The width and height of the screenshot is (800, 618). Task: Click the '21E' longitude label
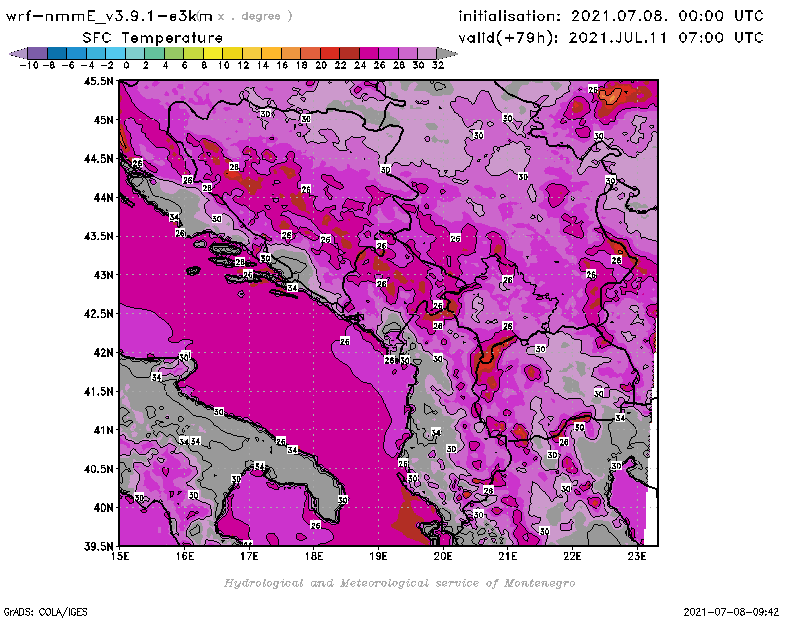[x=508, y=556]
